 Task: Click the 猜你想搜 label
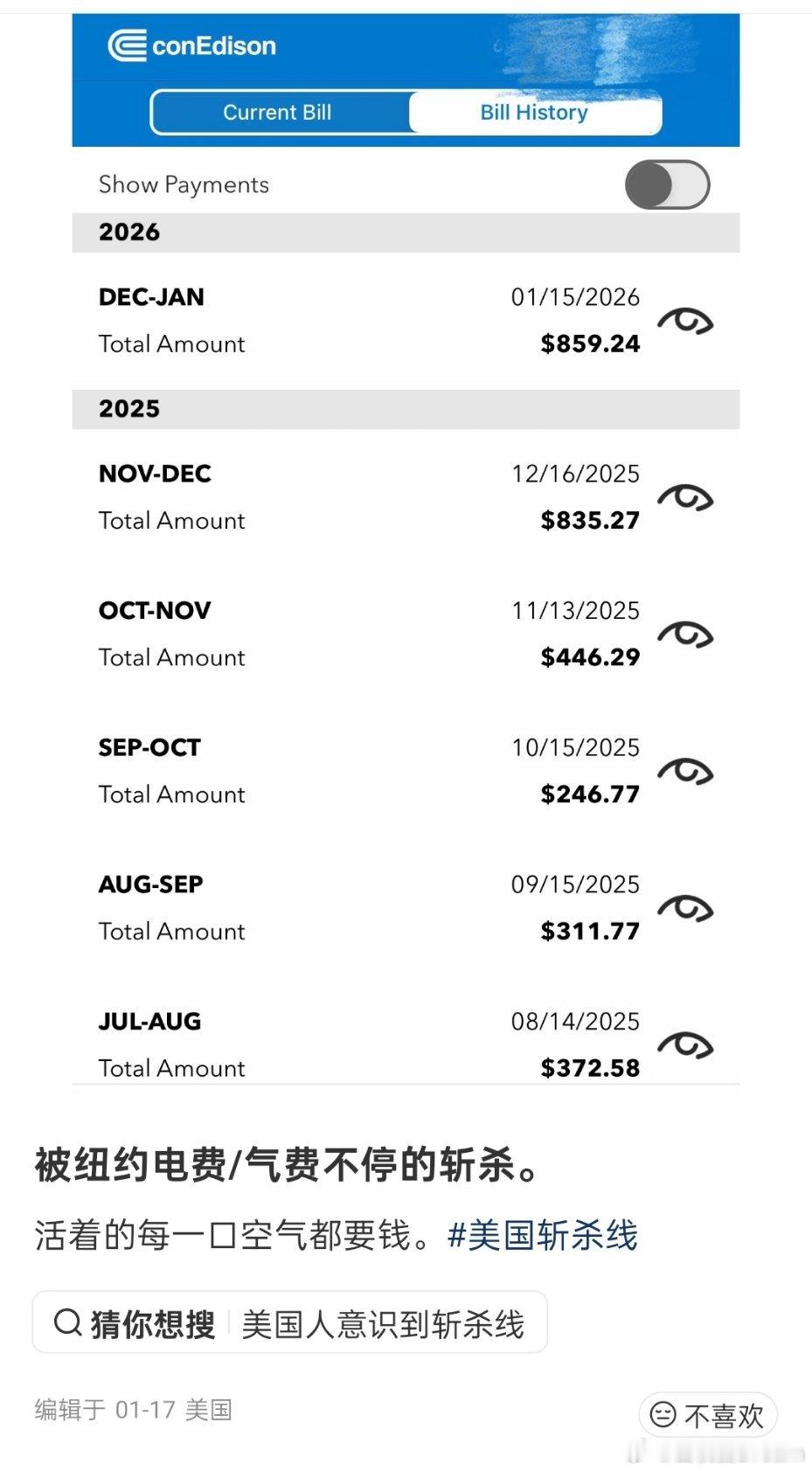point(153,1324)
